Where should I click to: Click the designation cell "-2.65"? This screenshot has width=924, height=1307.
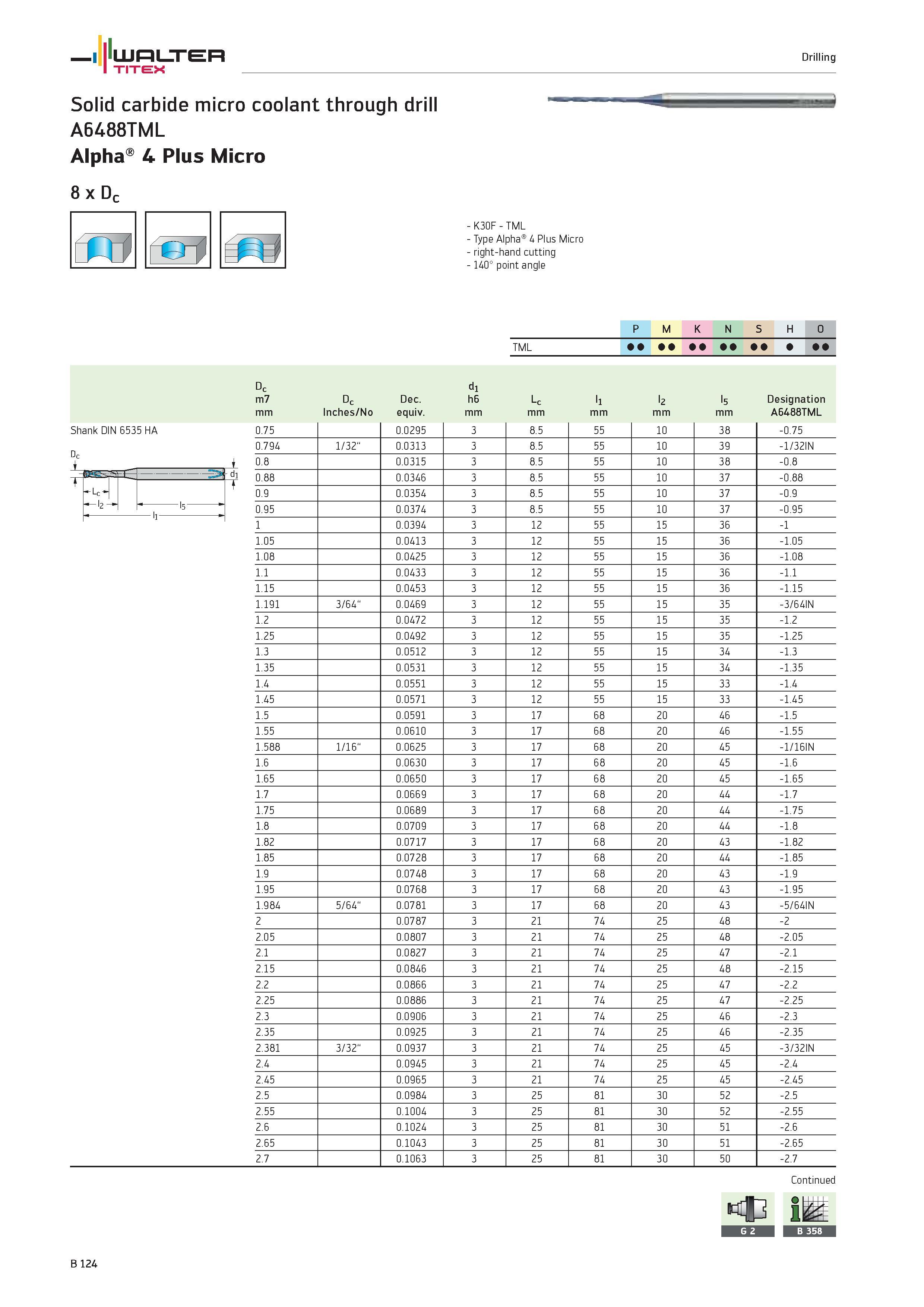[791, 1143]
